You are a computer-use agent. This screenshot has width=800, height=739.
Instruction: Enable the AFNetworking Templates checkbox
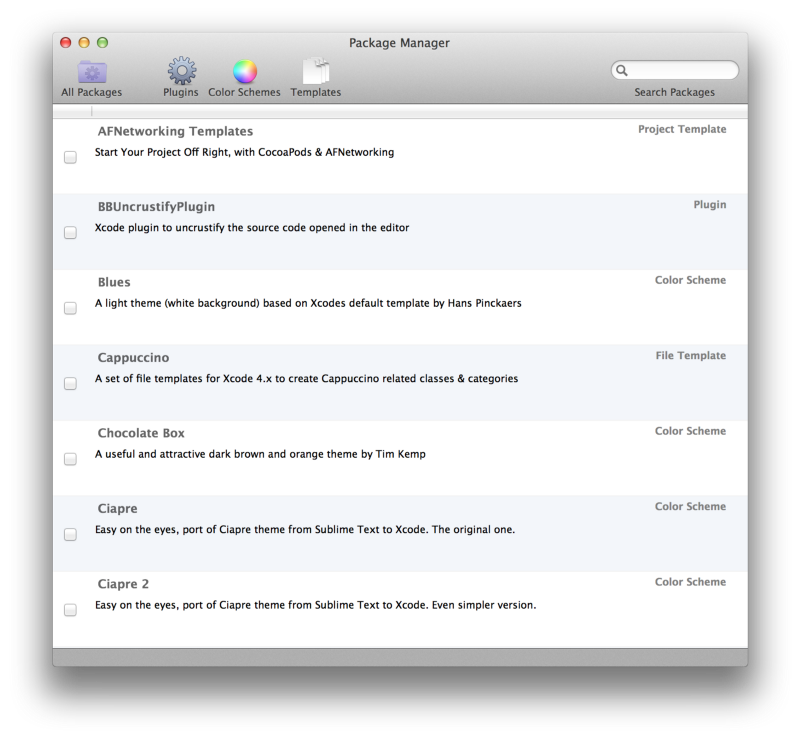70,157
